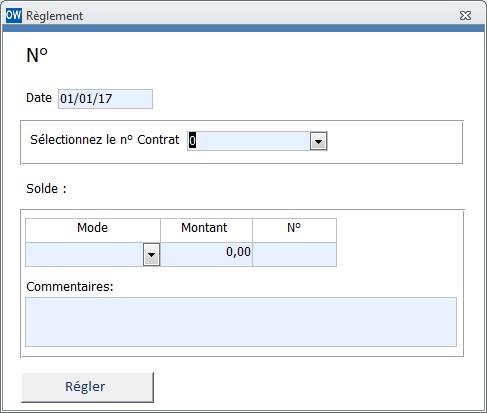Open the n° Contrat dropdown arrow

[x=318, y=141]
